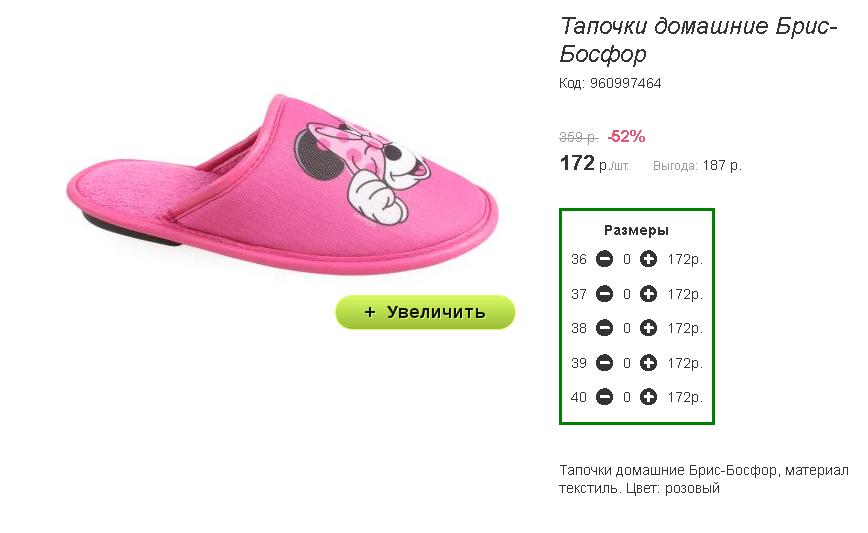Click the green Увеличить button
The width and height of the screenshot is (868, 533).
pos(425,312)
